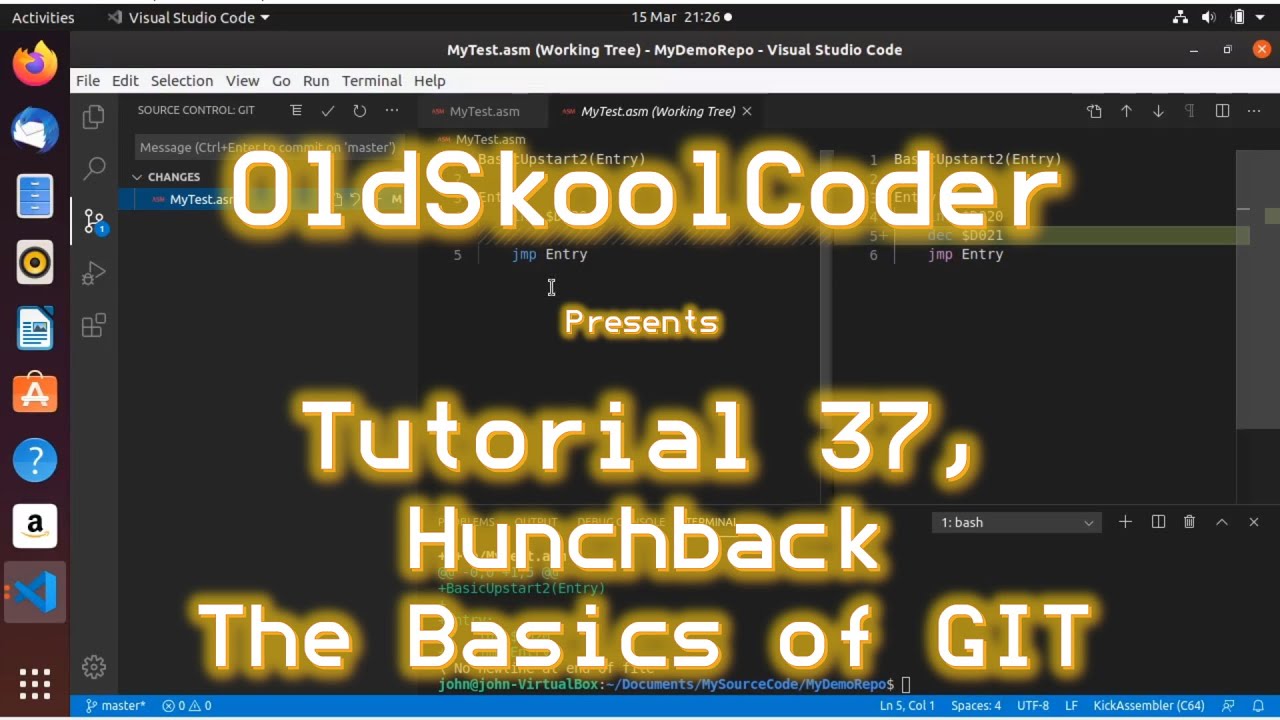Click the commit message input field

[x=270, y=147]
